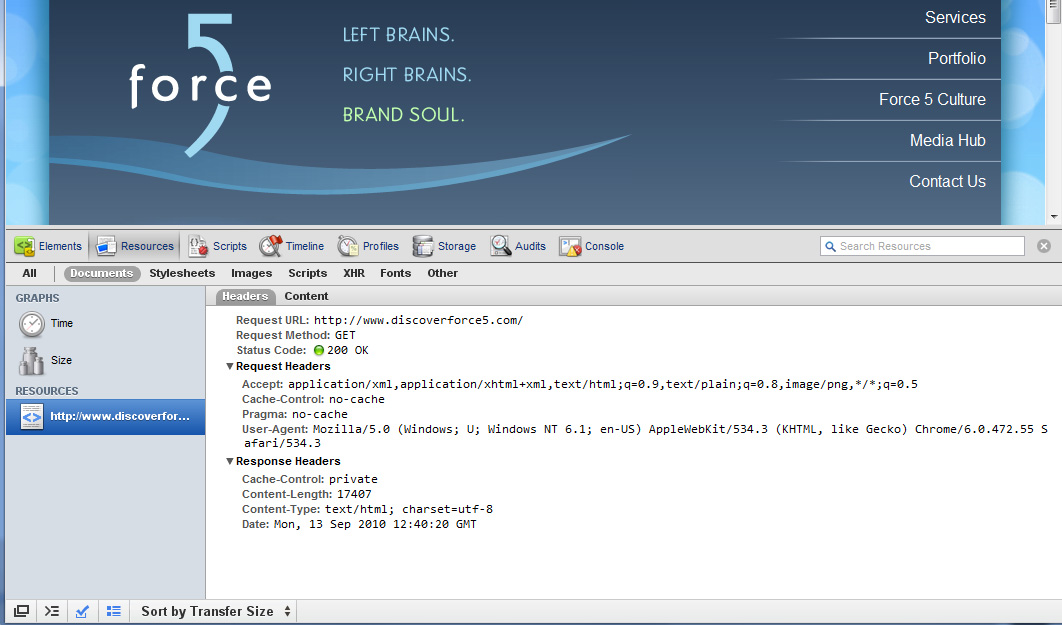Screen dimensions: 1062x625
Task: Click the request Cache-Control no-cache header
Action: [x=313, y=400]
